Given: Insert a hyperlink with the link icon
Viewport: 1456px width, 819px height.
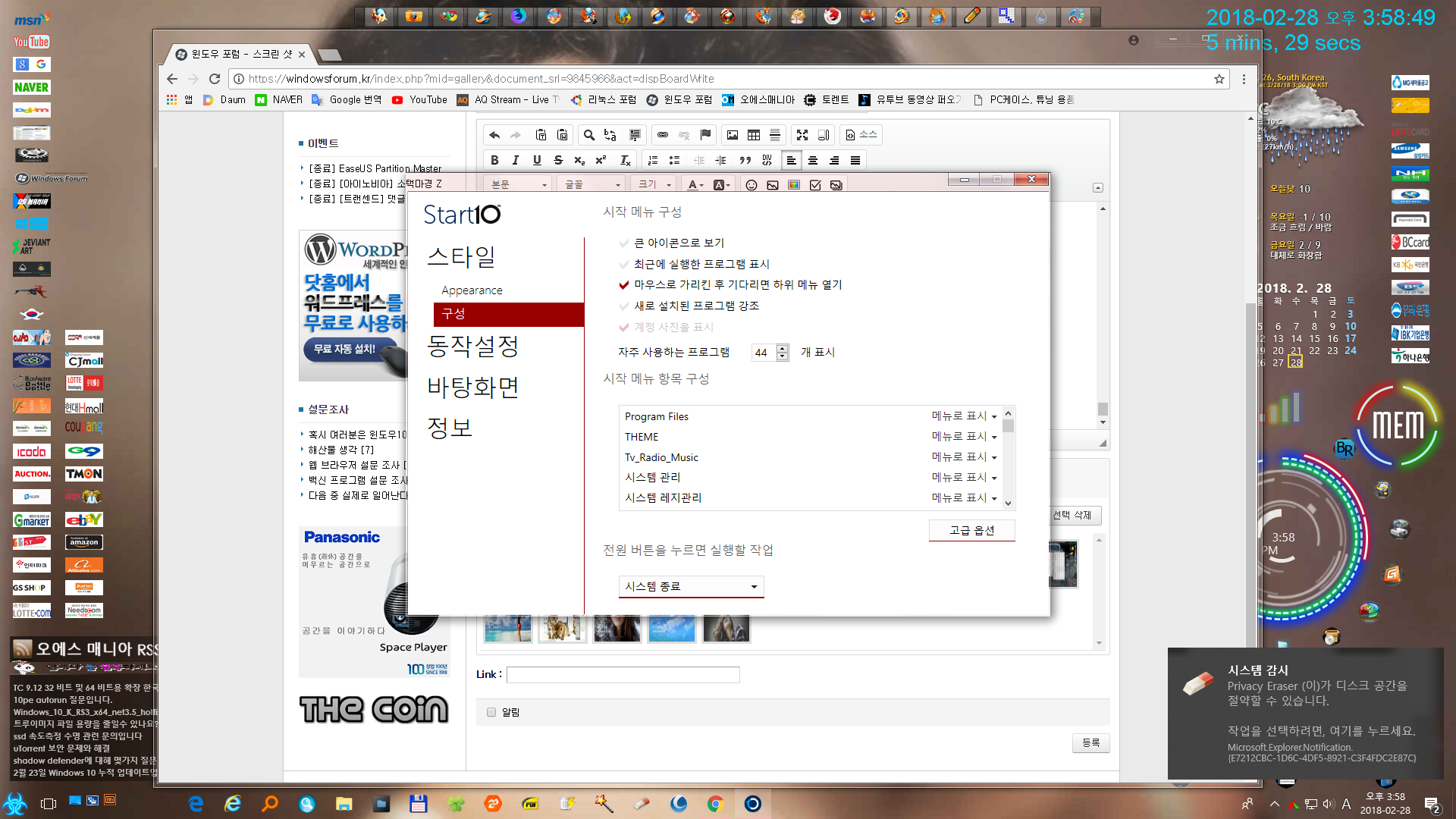Looking at the screenshot, I should click(x=663, y=135).
